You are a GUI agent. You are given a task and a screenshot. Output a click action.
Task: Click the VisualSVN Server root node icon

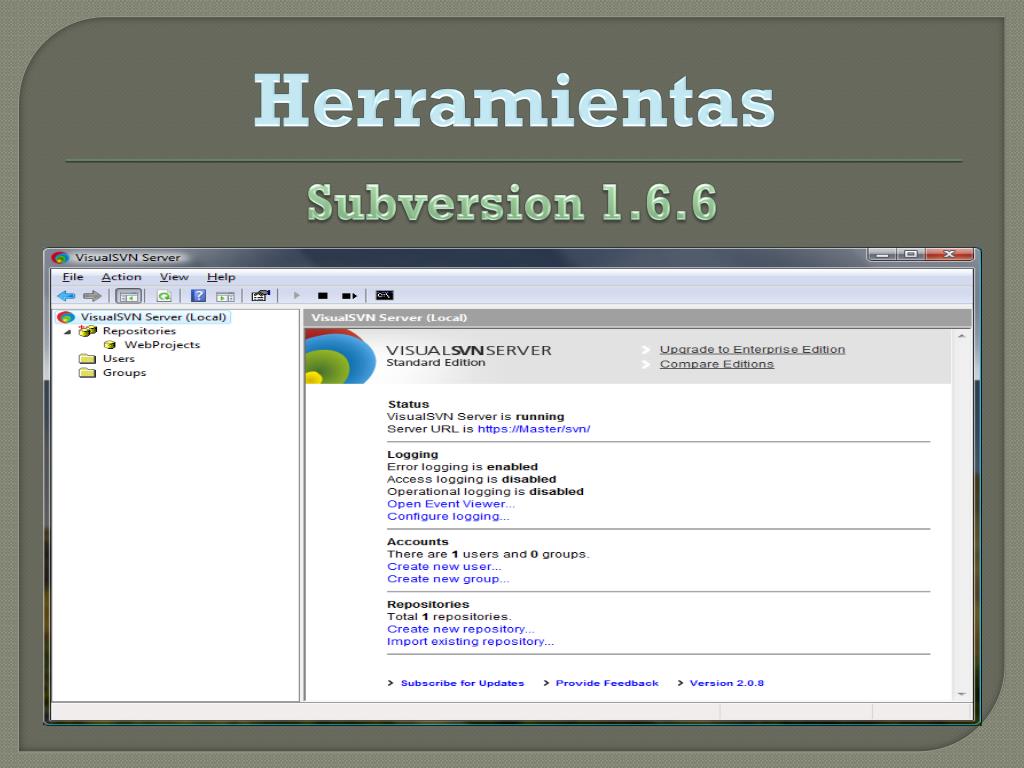(x=66, y=317)
